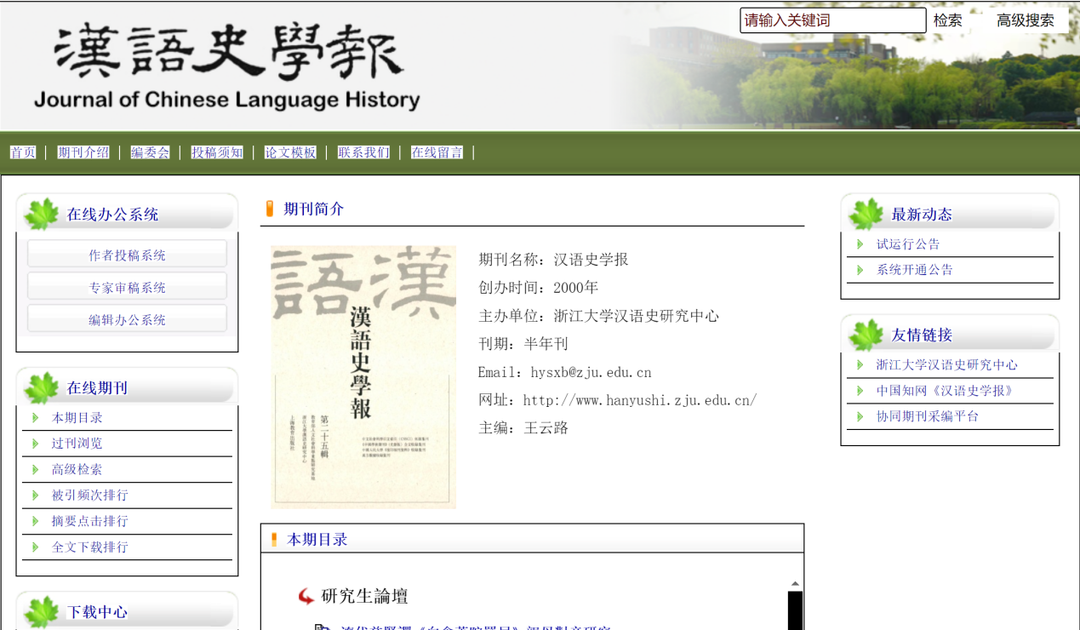
Task: Open the 高级检索 sidebar link
Action: (x=76, y=469)
